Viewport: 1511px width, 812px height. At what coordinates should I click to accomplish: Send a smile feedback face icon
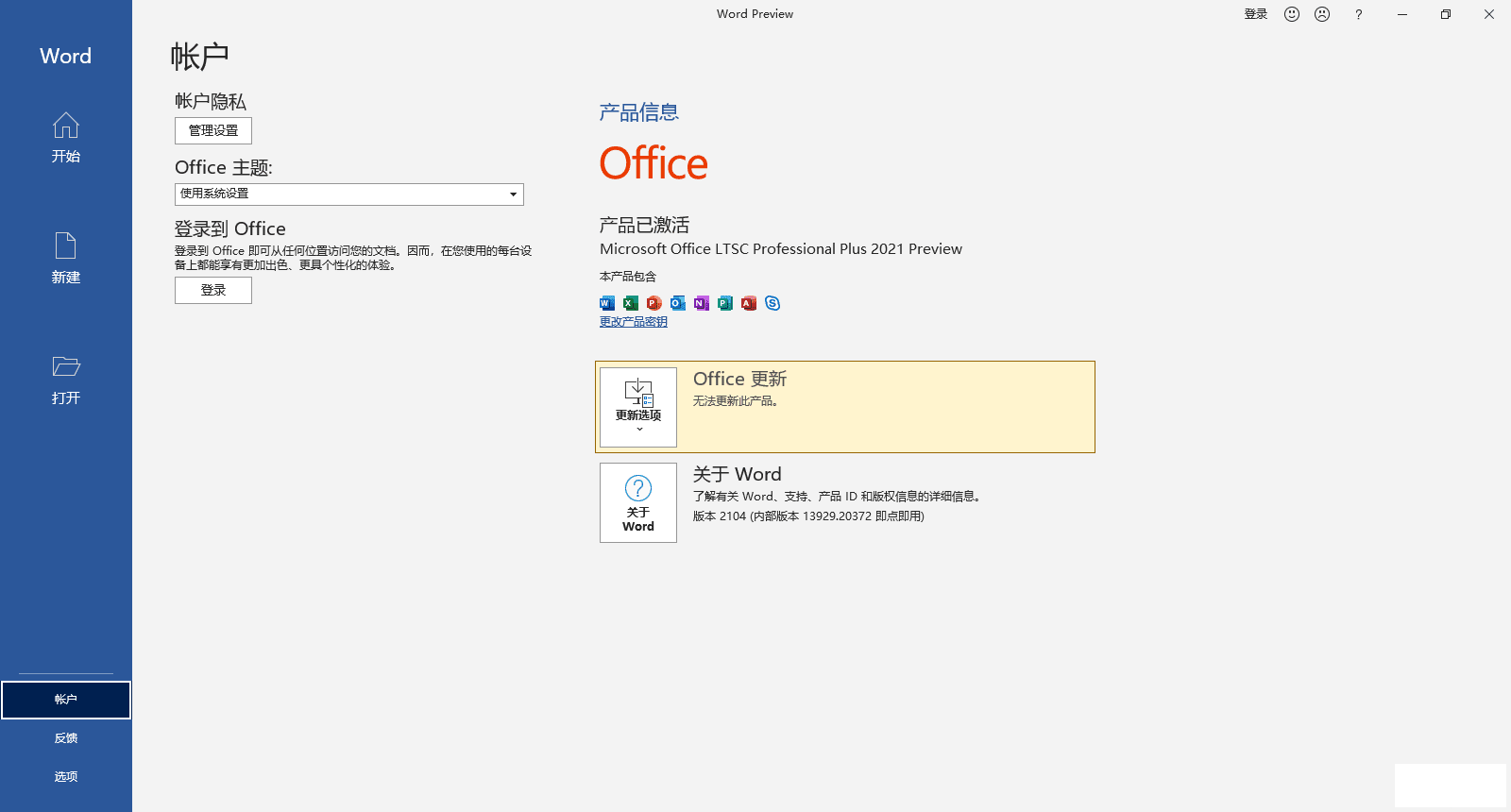tap(1292, 14)
